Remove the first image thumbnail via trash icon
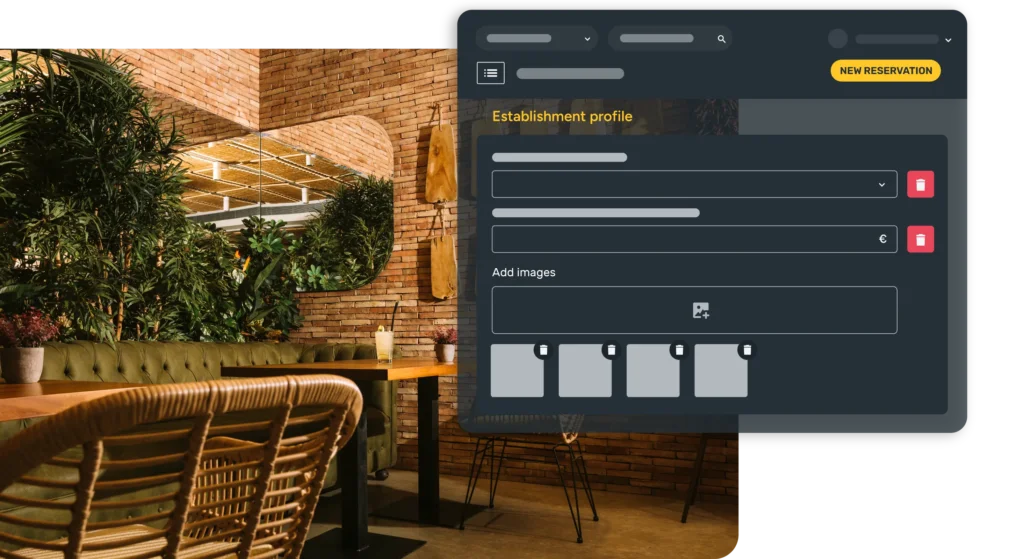This screenshot has width=1024, height=559. [543, 350]
